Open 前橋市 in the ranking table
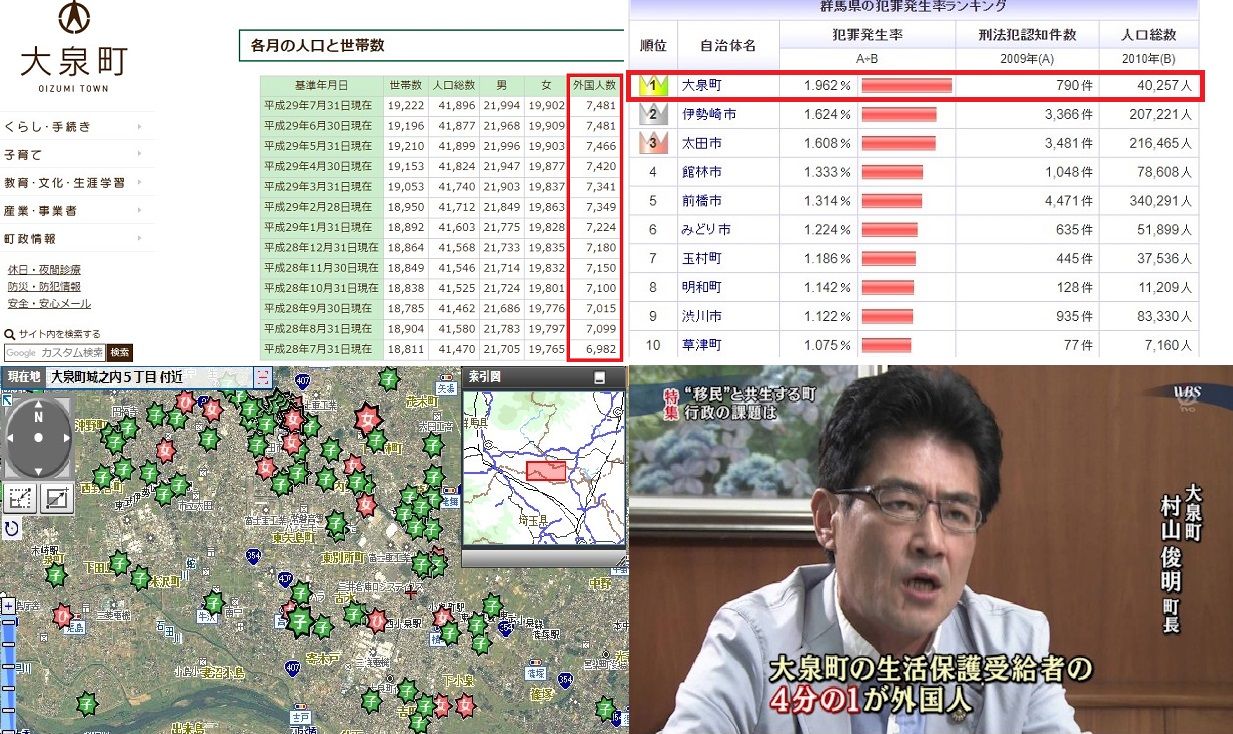Image resolution: width=1233 pixels, height=734 pixels. (701, 201)
